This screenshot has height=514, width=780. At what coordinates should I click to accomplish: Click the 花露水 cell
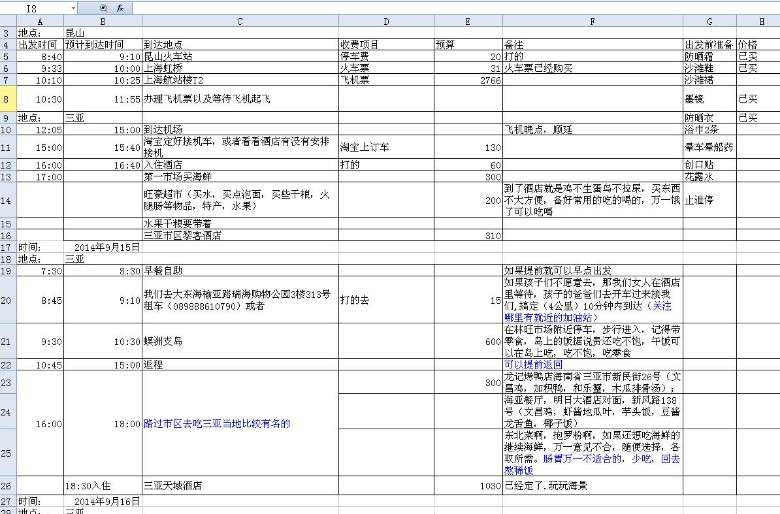click(709, 177)
